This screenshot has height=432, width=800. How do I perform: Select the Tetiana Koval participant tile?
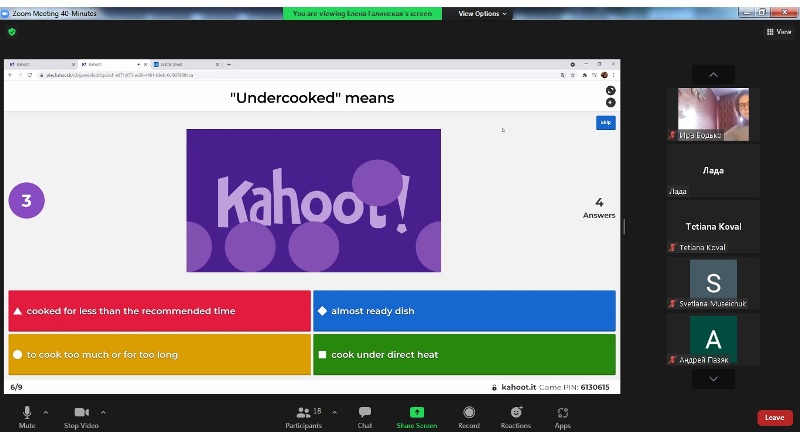pyautogui.click(x=713, y=227)
